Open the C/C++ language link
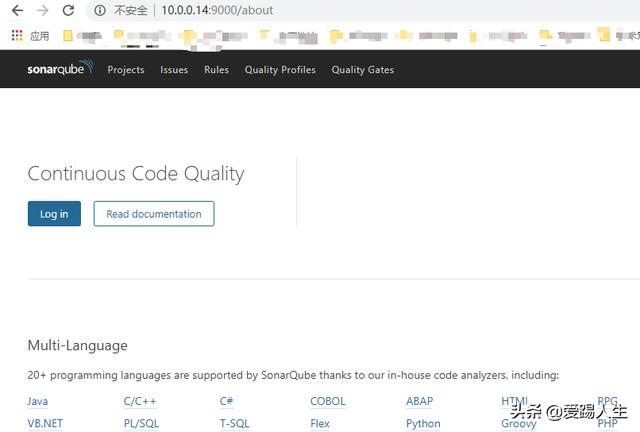The image size is (640, 432). (x=140, y=401)
